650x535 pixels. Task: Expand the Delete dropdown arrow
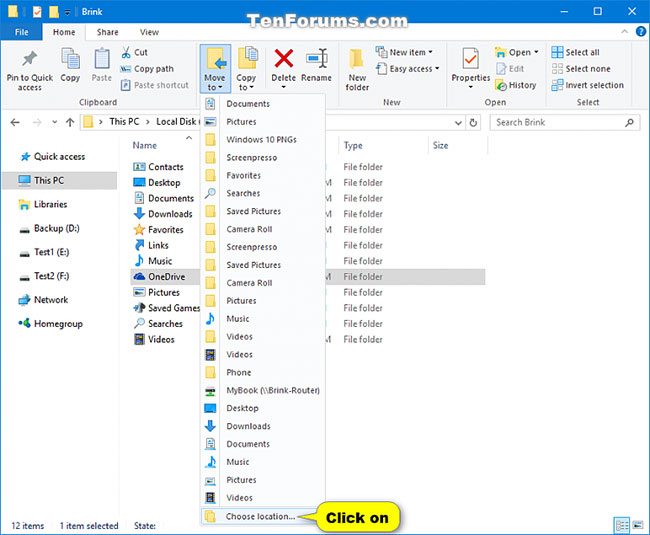[x=284, y=87]
